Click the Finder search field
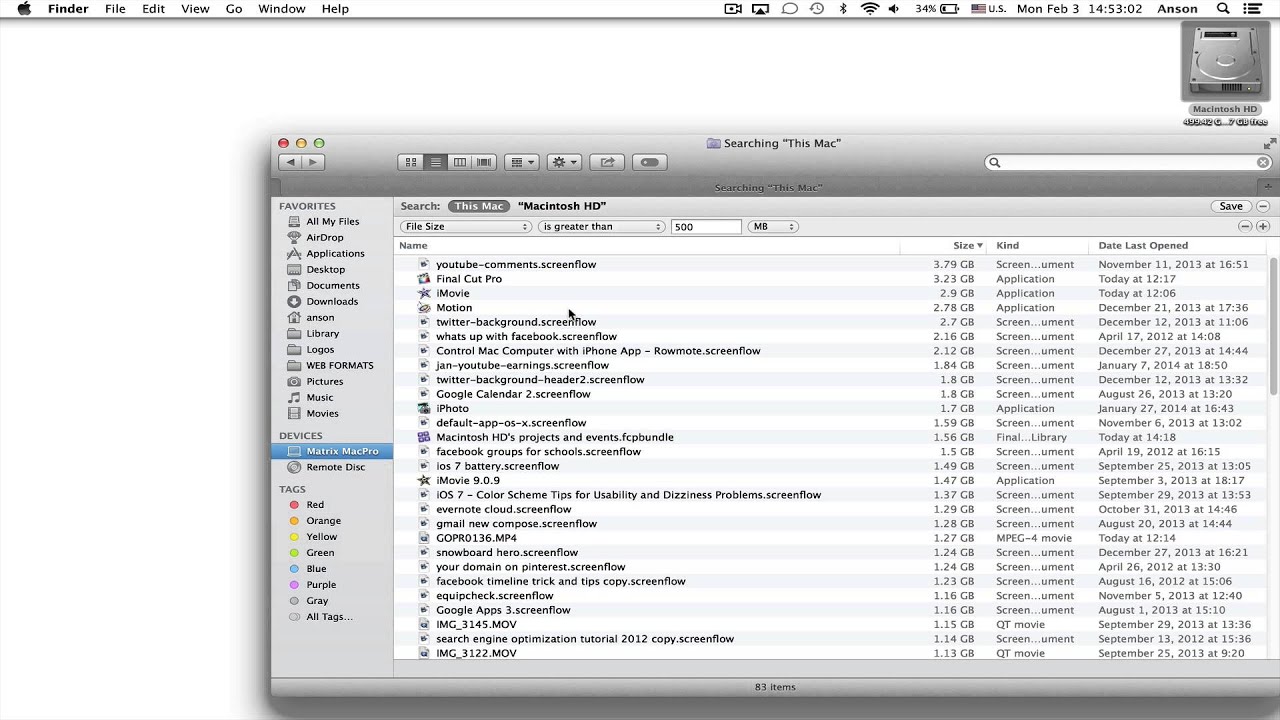The width and height of the screenshot is (1280, 720). [x=1128, y=162]
